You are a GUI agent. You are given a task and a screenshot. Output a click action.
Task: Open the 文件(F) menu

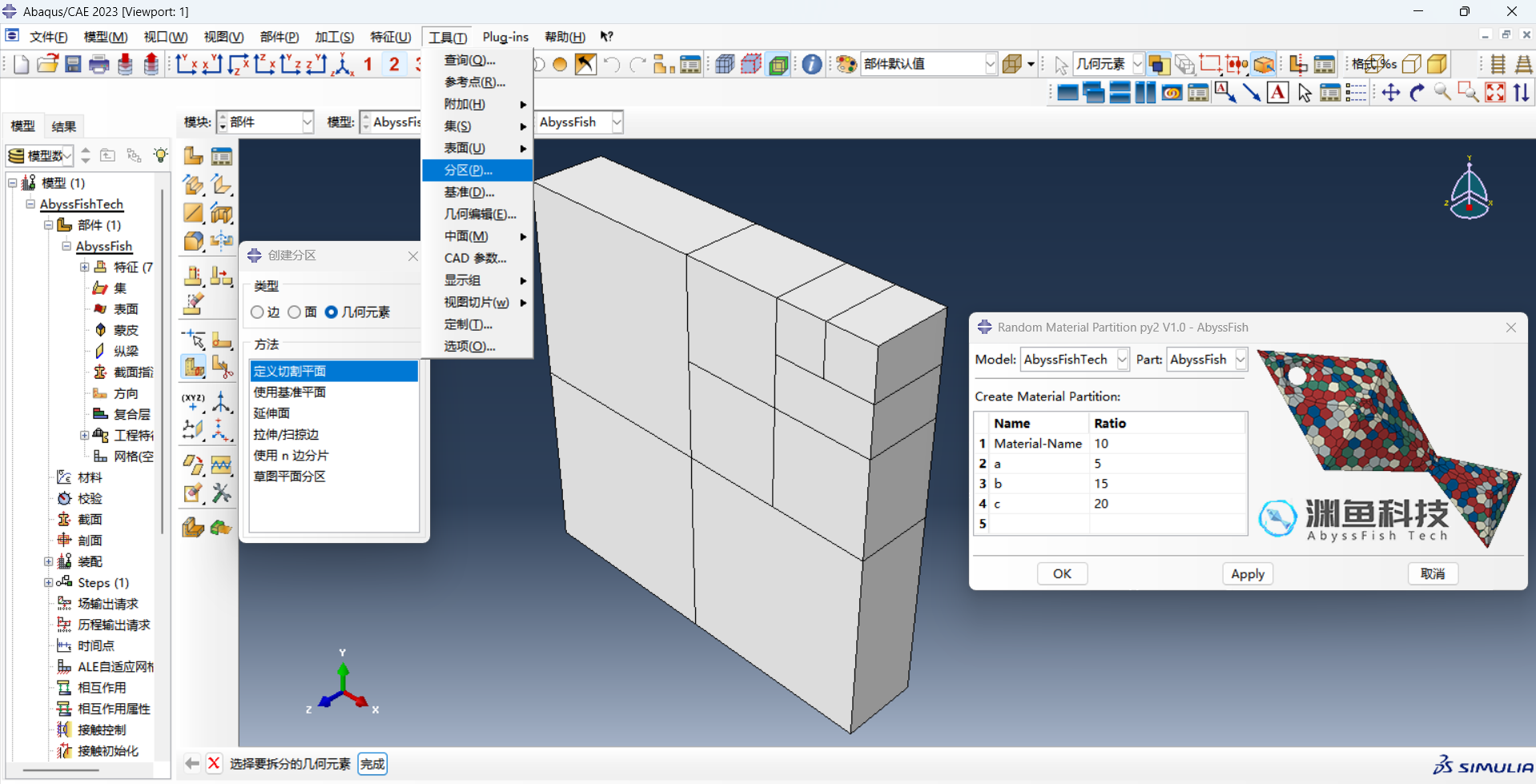49,37
